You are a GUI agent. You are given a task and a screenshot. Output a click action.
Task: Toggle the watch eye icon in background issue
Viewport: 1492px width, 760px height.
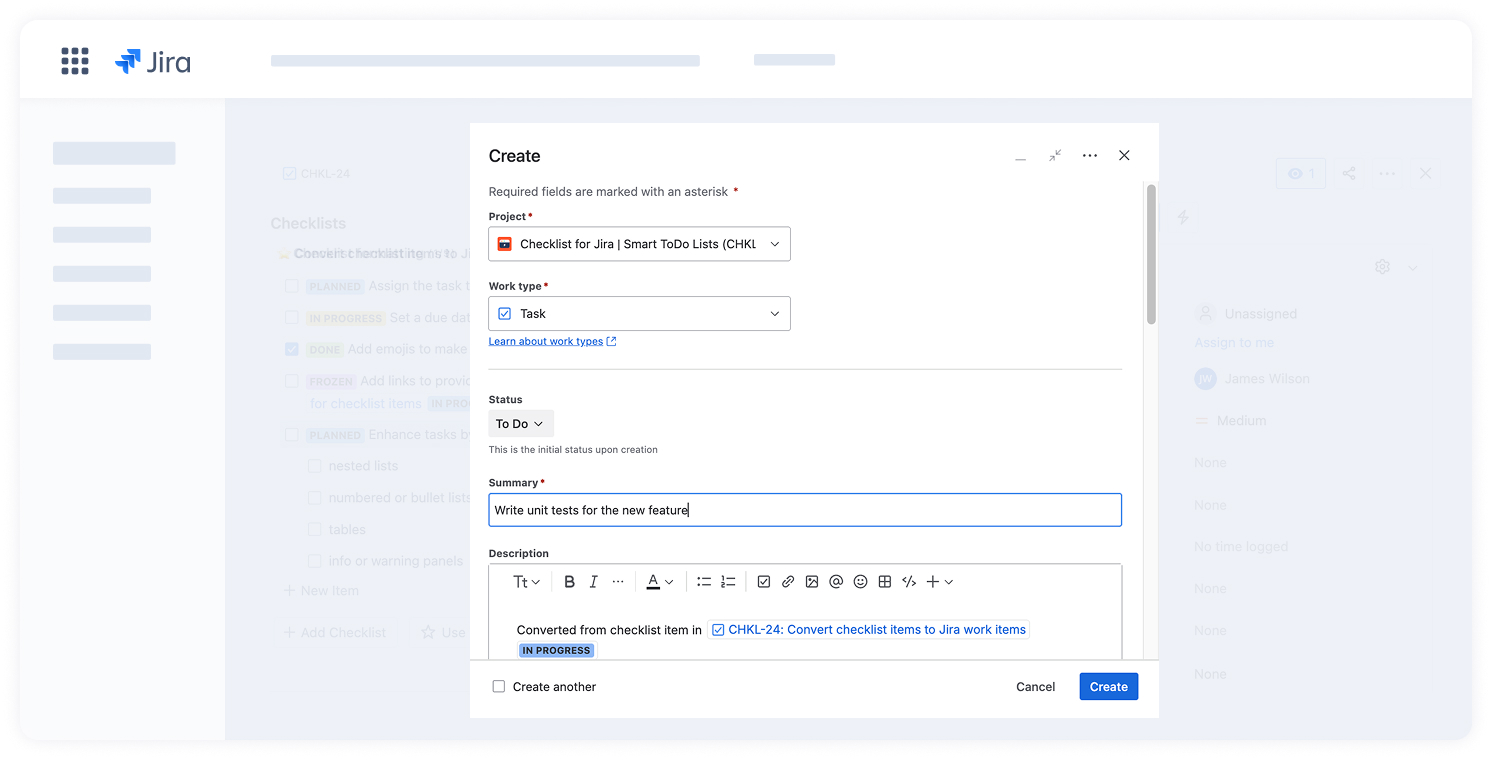point(1302,174)
